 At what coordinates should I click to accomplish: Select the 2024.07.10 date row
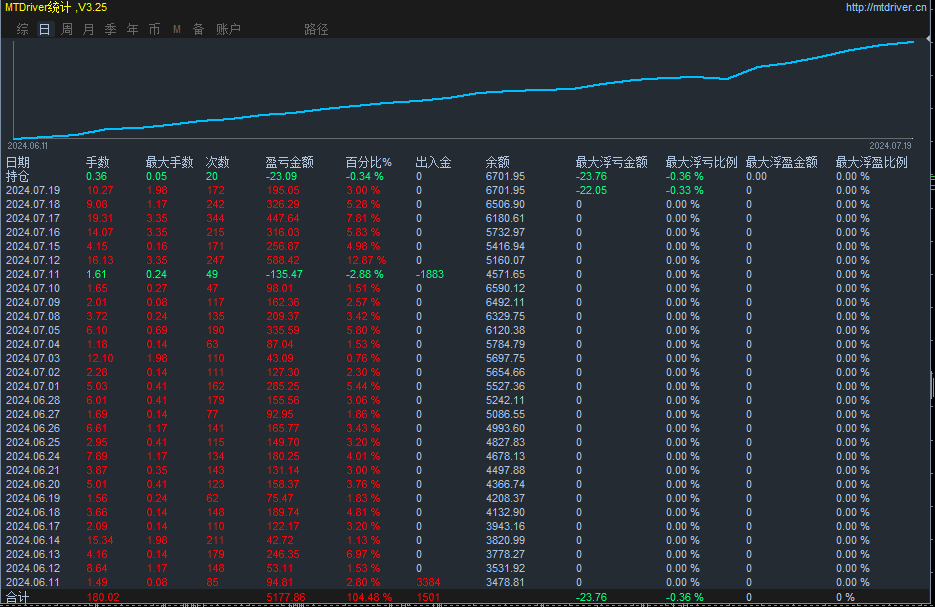point(465,289)
